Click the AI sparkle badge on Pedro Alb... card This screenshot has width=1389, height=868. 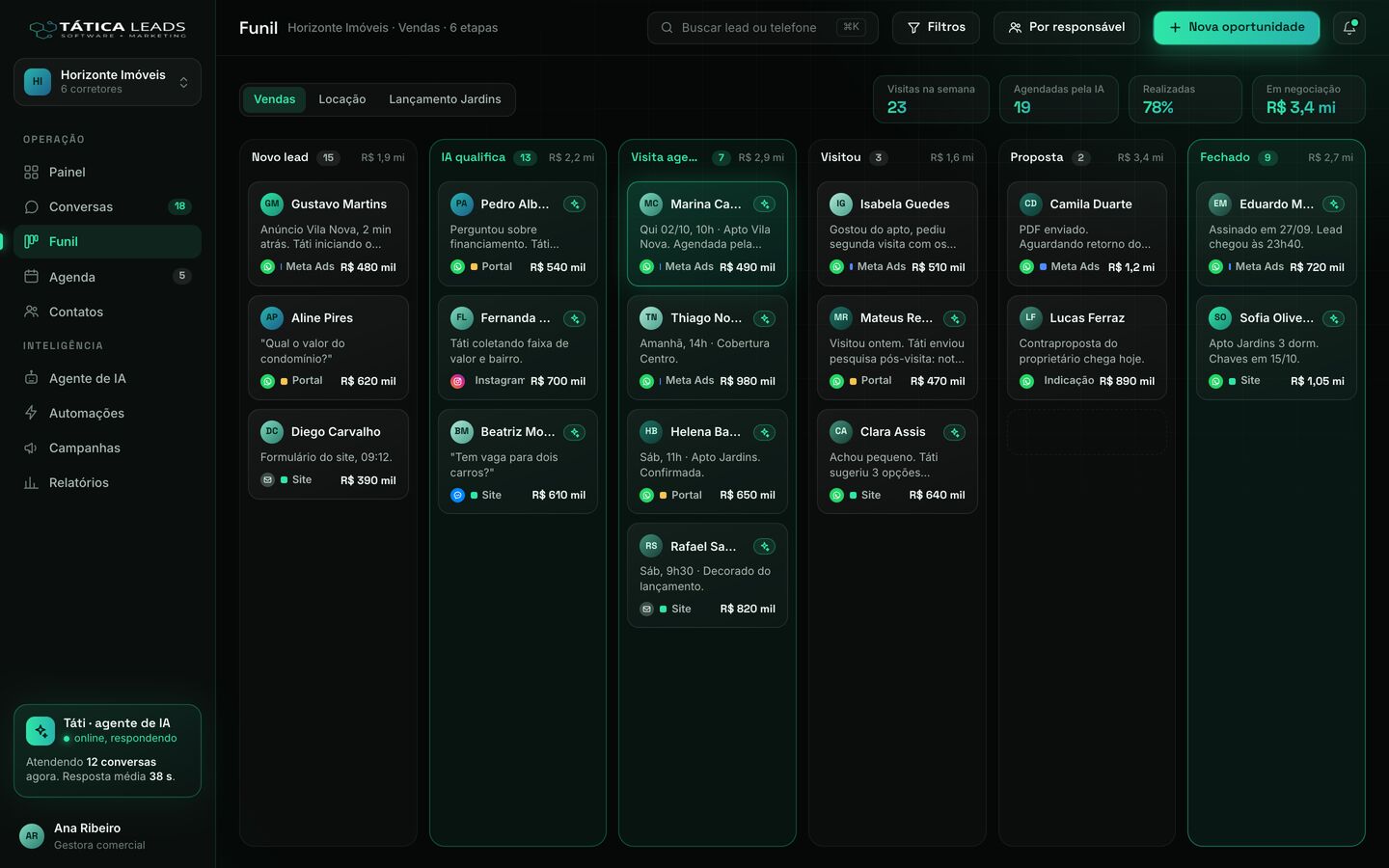coord(575,204)
